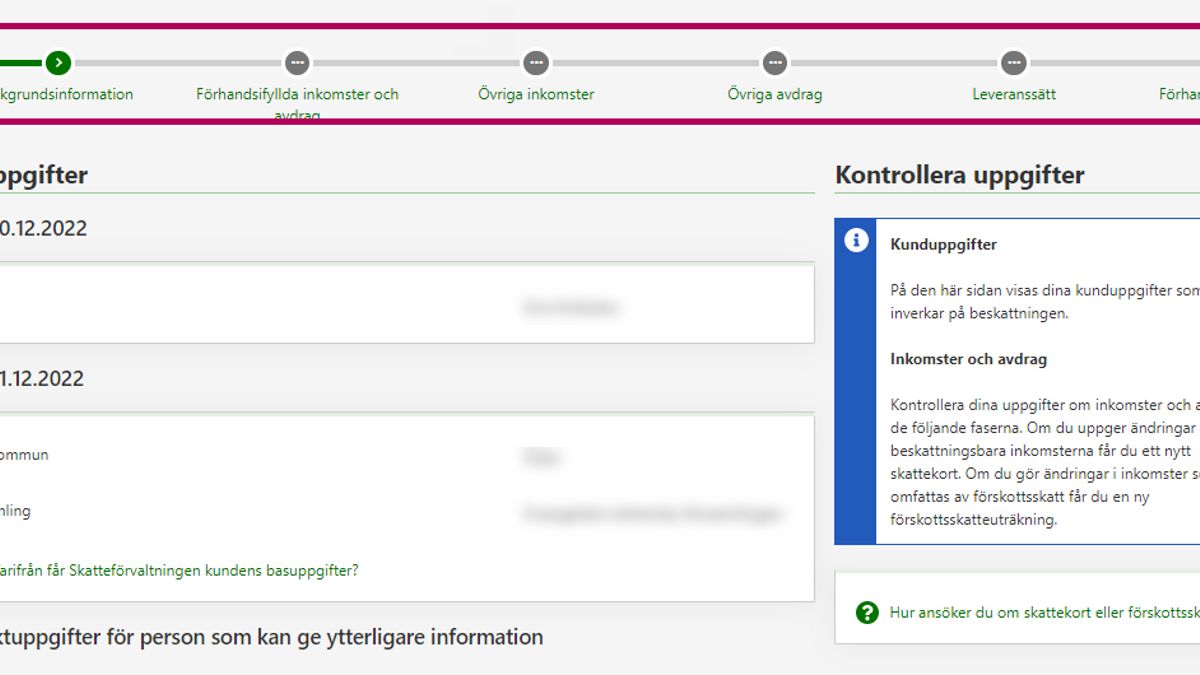Click the Kunduppgifter title in the info panel
Image resolution: width=1200 pixels, height=675 pixels.
tap(943, 244)
